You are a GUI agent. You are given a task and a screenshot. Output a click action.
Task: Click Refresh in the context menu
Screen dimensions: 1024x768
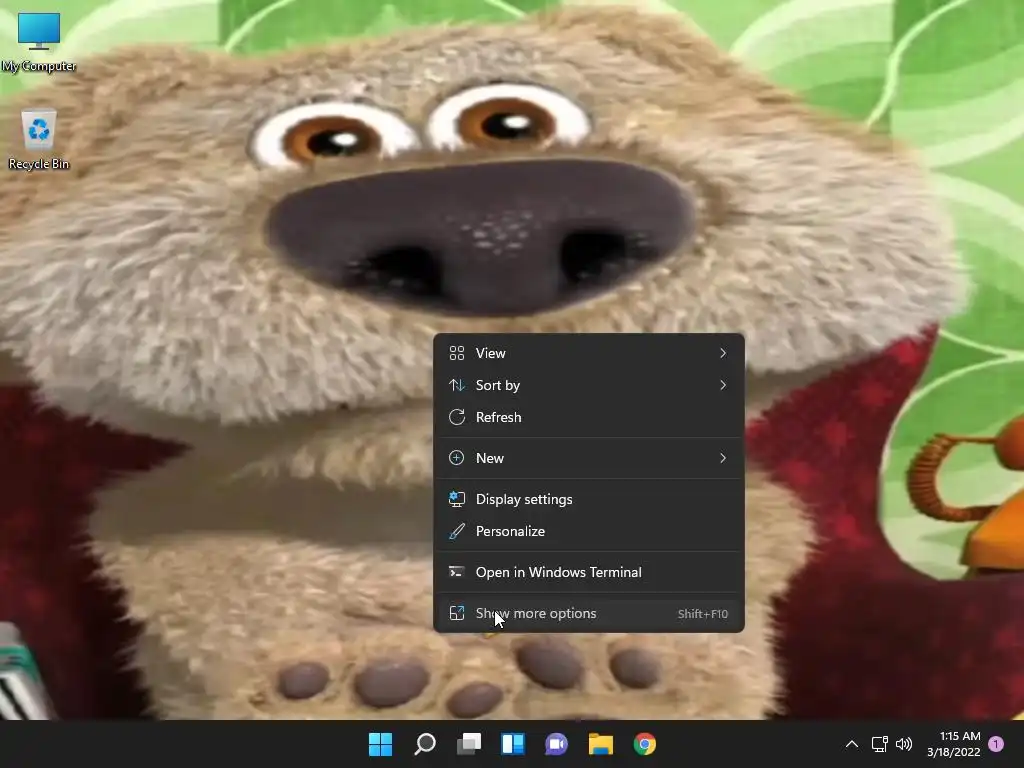coord(588,417)
